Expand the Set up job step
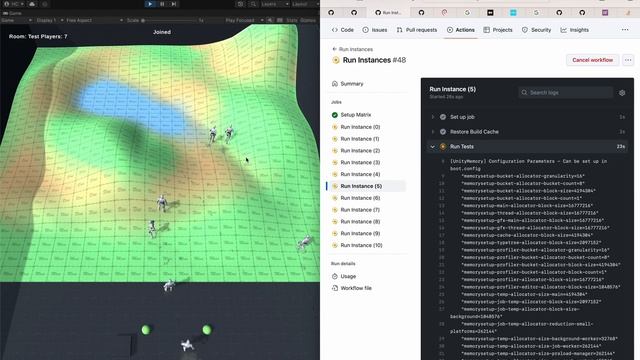The image size is (640, 360). (x=527, y=117)
